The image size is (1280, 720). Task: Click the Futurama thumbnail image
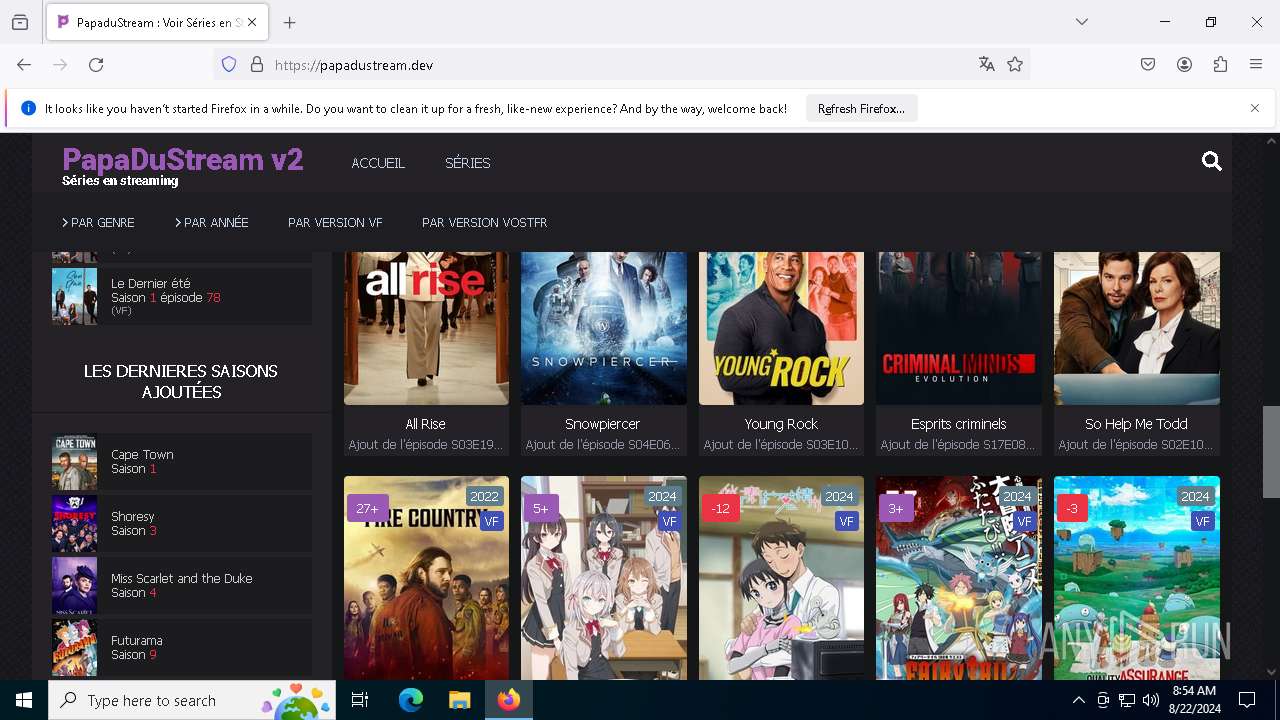75,647
